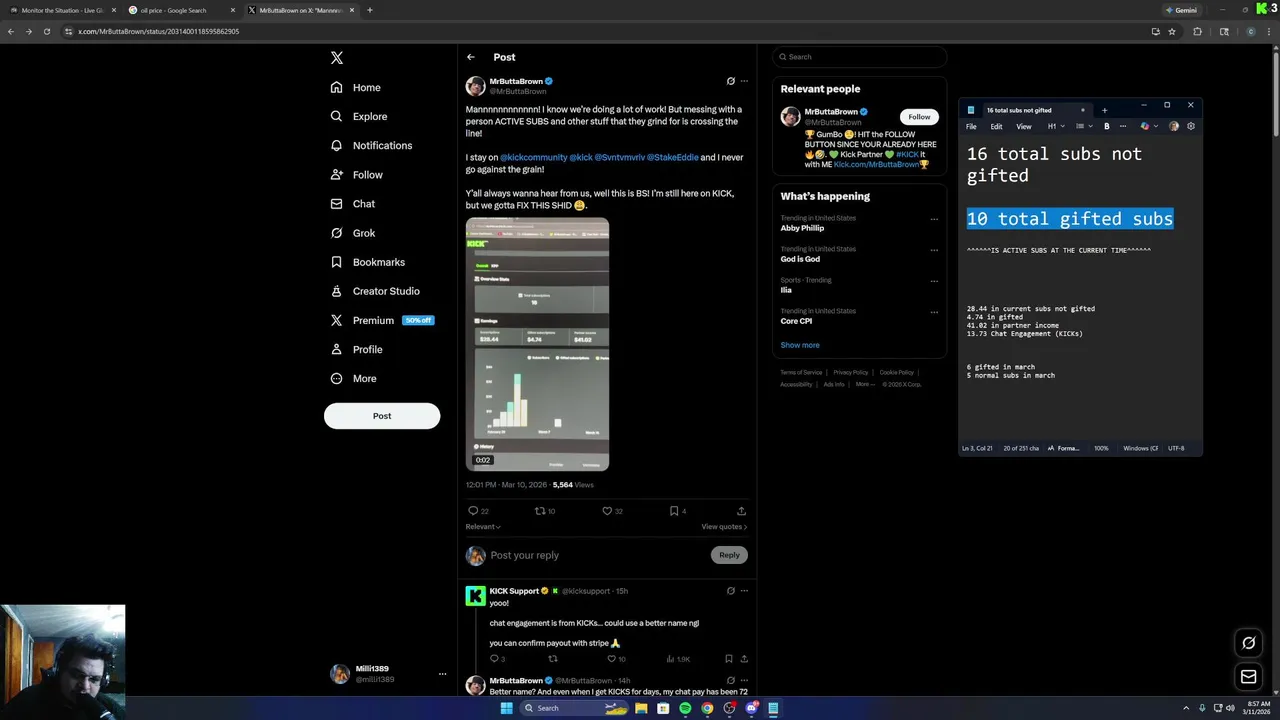Open Premium 50% off in sidebar
Viewport: 1280px width, 720px height.
381,321
